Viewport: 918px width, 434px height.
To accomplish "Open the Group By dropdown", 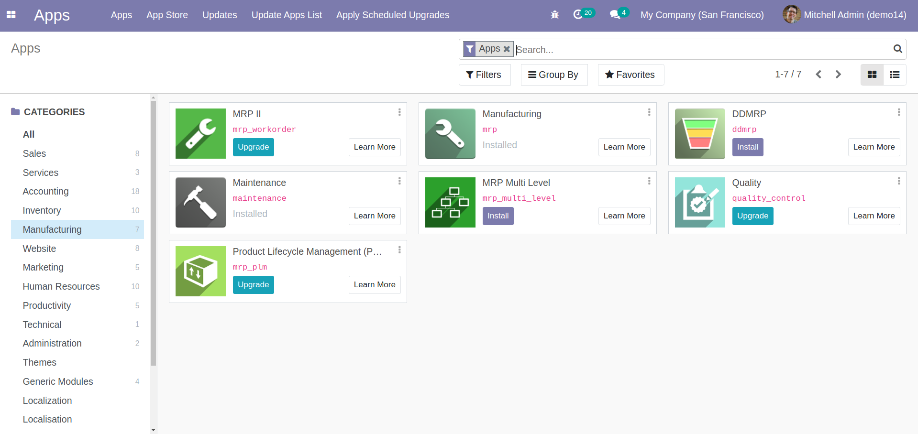I will coord(554,75).
